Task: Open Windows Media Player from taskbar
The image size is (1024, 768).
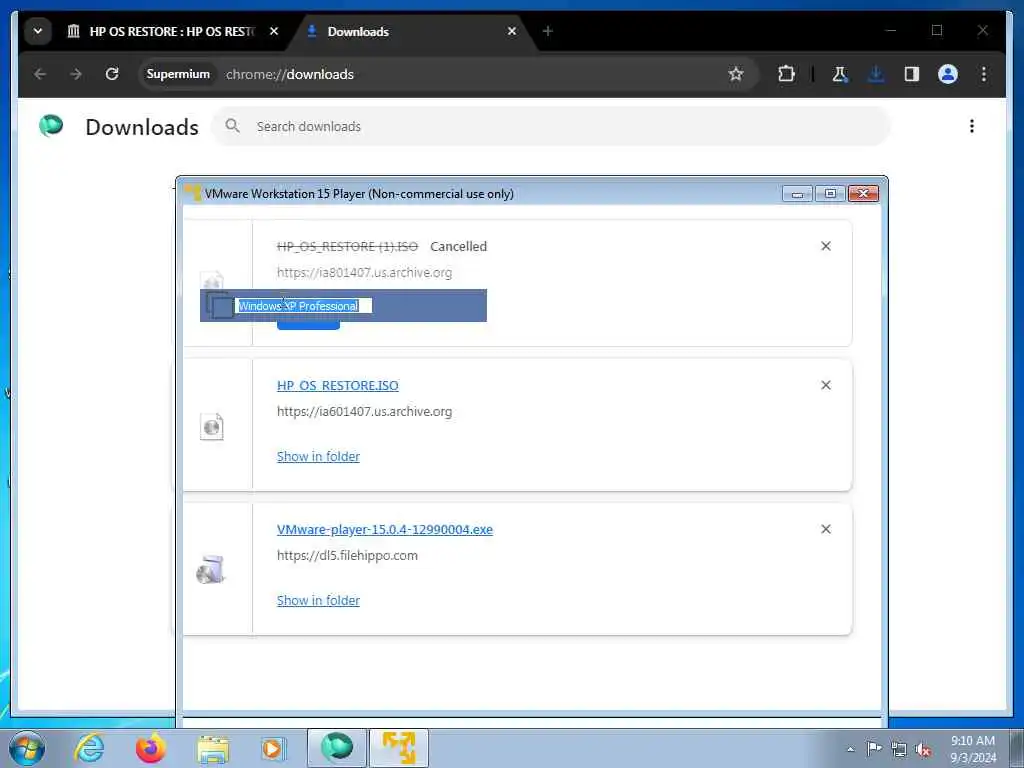Action: coord(273,748)
